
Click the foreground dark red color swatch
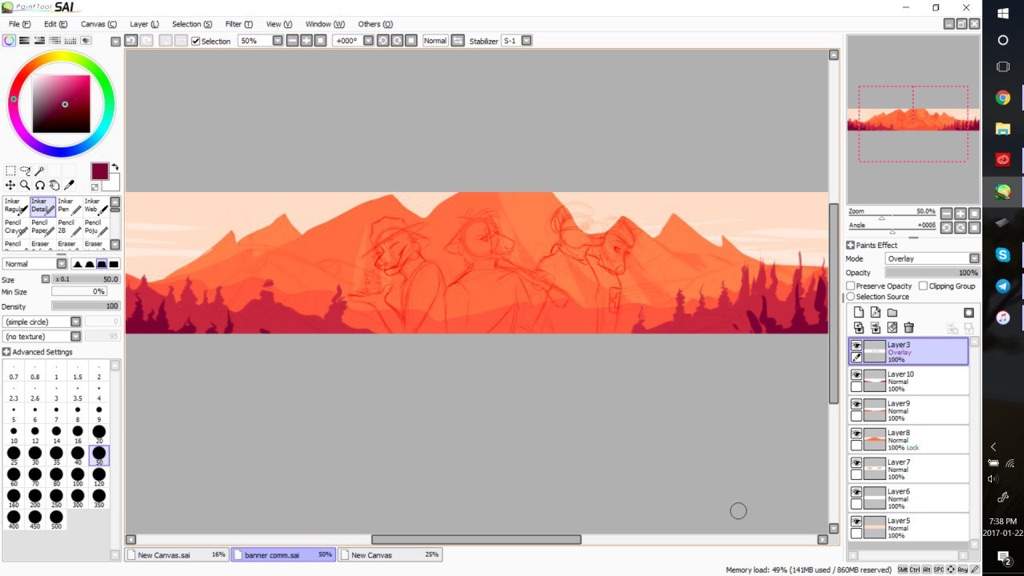click(100, 171)
